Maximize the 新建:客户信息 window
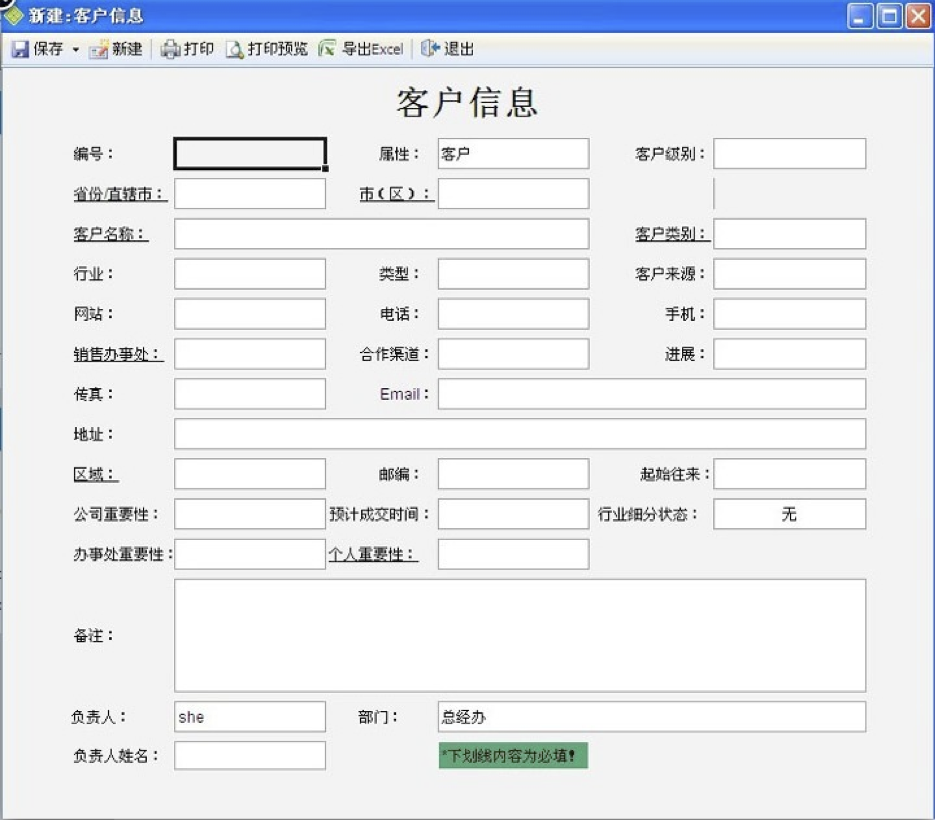The height and width of the screenshot is (820, 935). coord(889,16)
